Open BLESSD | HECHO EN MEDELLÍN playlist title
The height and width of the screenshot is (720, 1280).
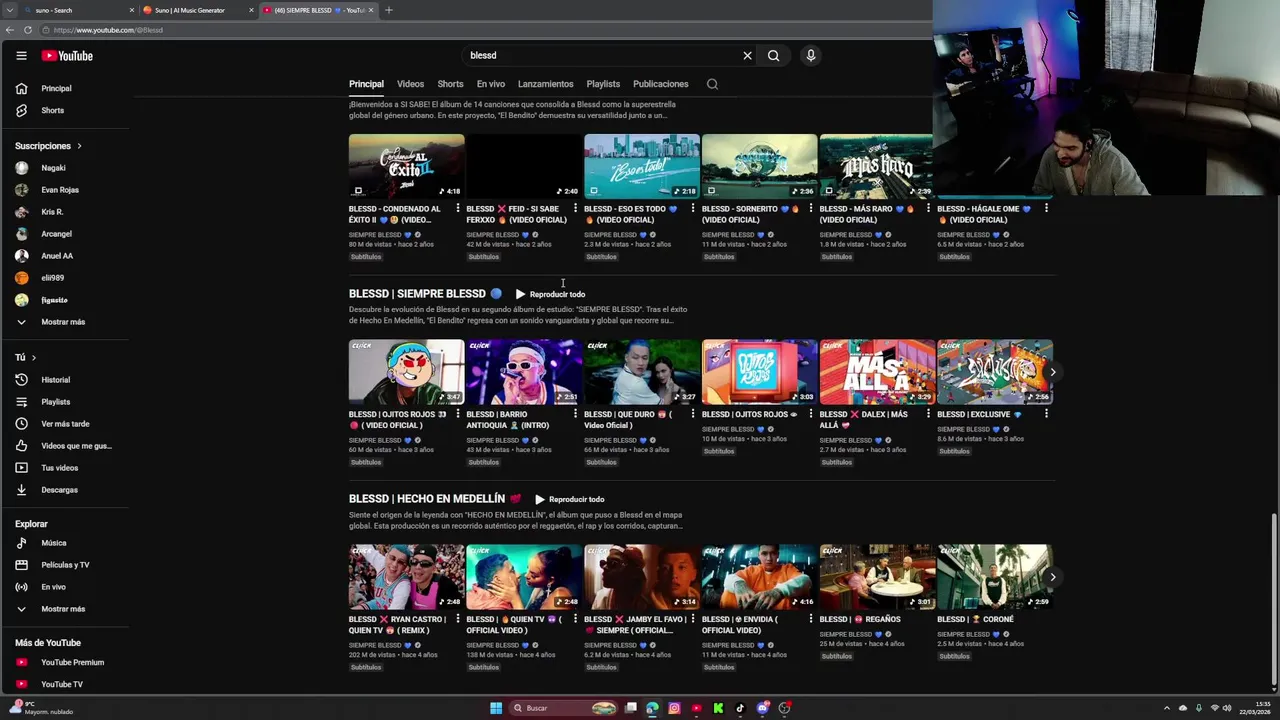coord(435,499)
